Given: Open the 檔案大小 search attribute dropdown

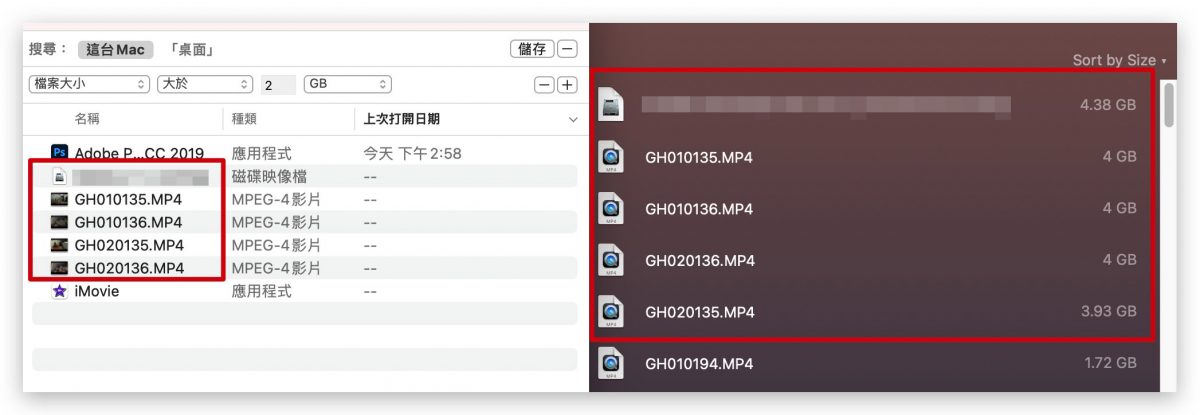Looking at the screenshot, I should pos(89,84).
